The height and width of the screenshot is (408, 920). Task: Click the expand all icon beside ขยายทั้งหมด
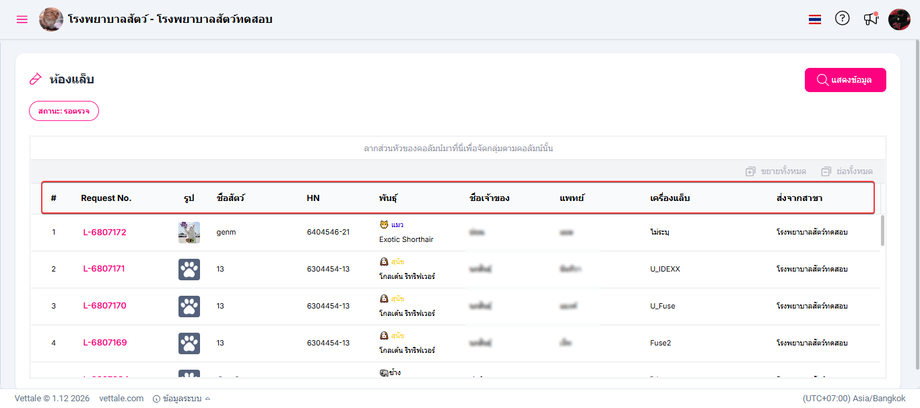tap(750, 171)
